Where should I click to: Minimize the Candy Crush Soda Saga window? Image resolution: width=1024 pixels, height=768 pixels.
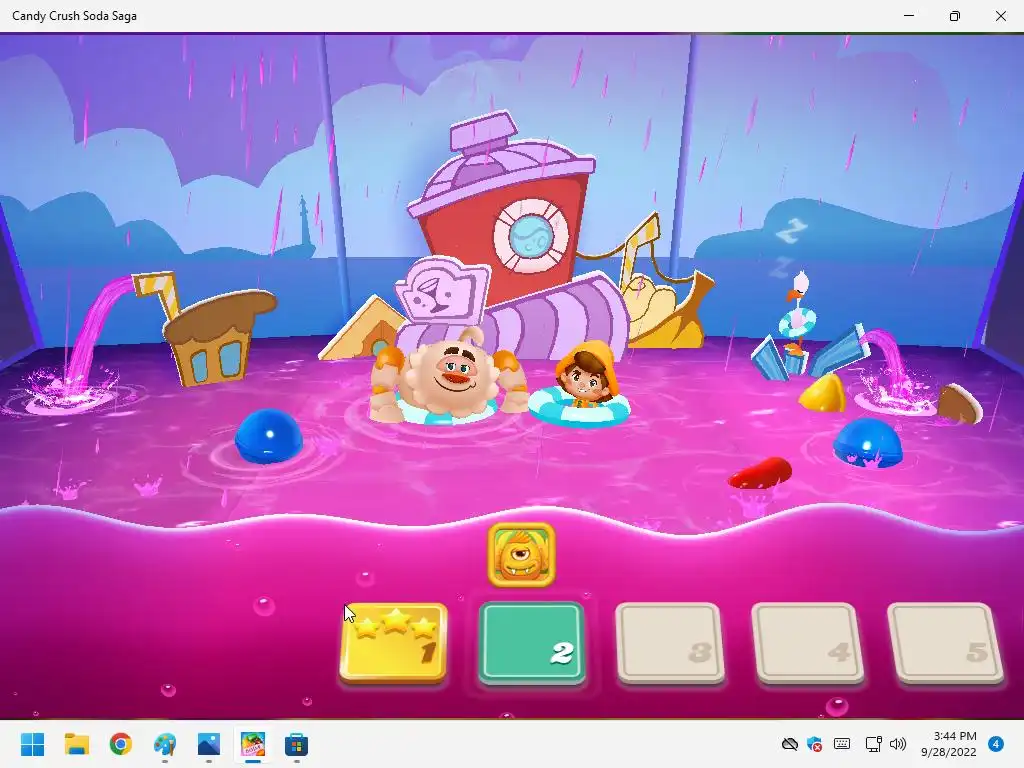click(909, 16)
